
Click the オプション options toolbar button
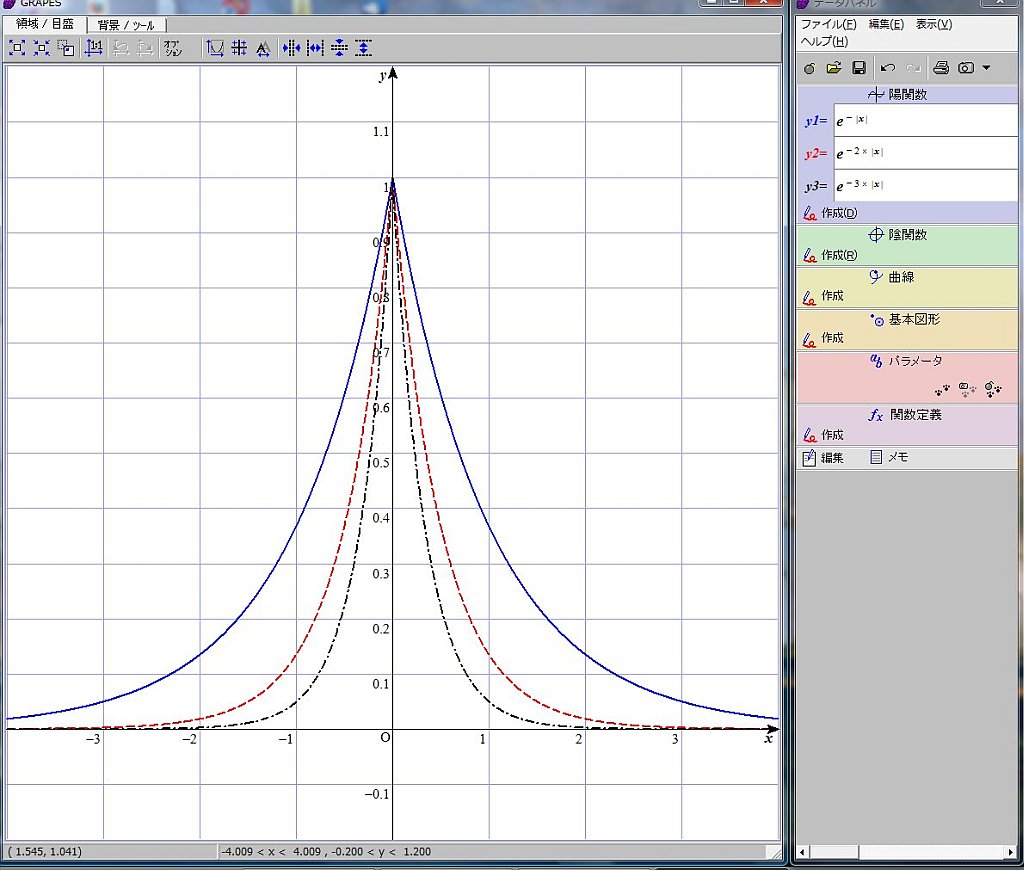(x=172, y=47)
